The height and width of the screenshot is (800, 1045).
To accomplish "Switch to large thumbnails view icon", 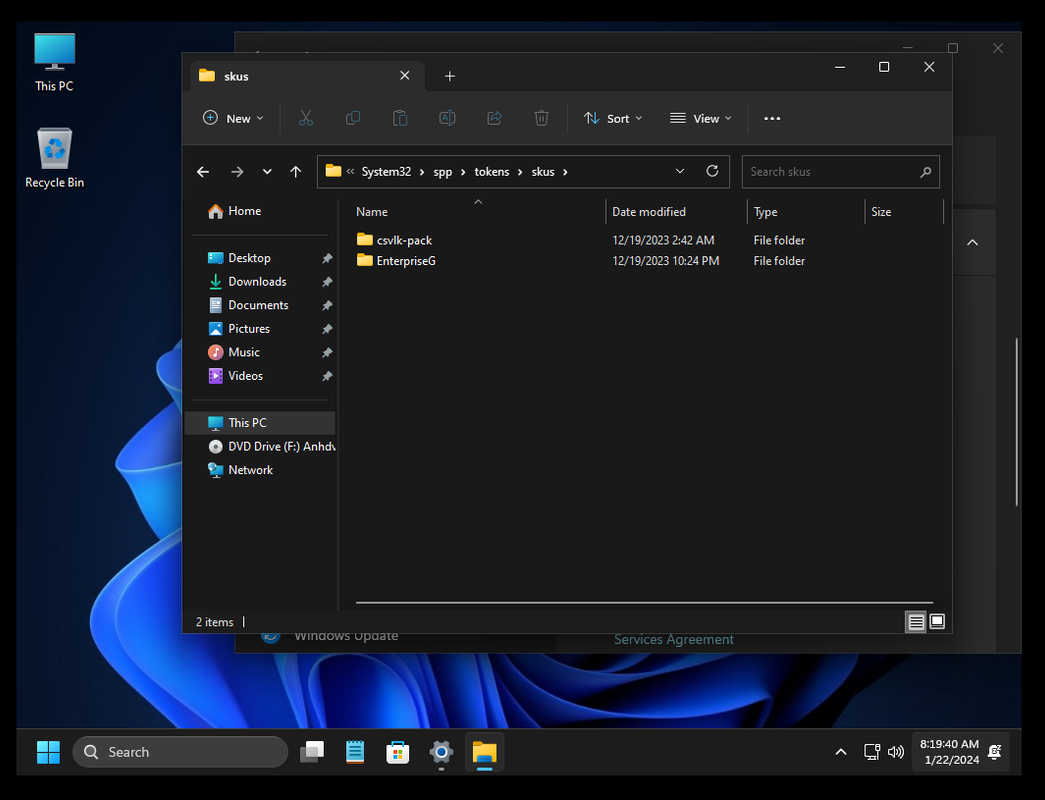I will click(937, 622).
